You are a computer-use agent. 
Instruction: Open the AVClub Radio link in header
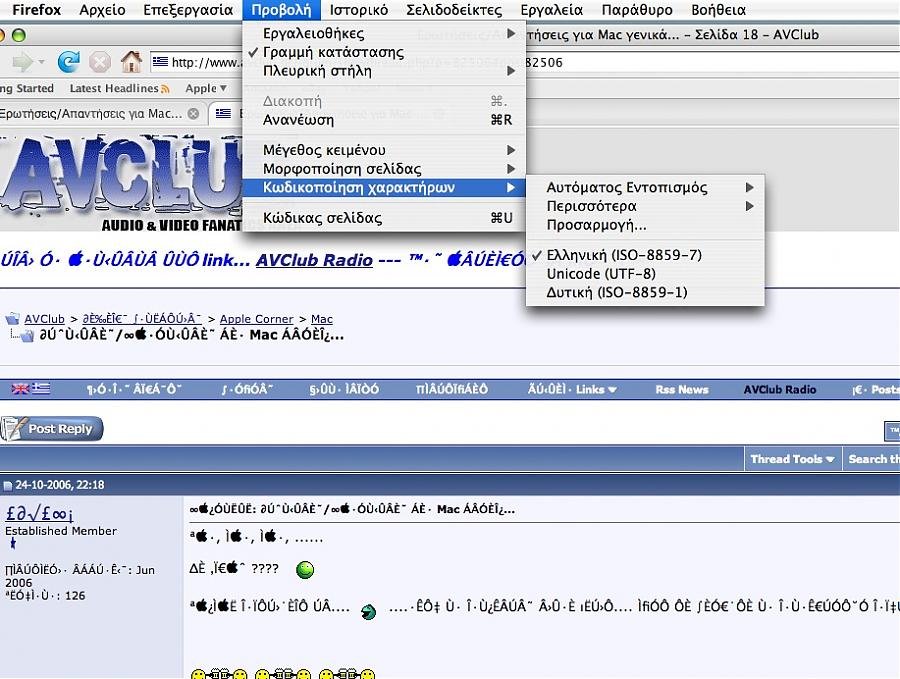(313, 260)
